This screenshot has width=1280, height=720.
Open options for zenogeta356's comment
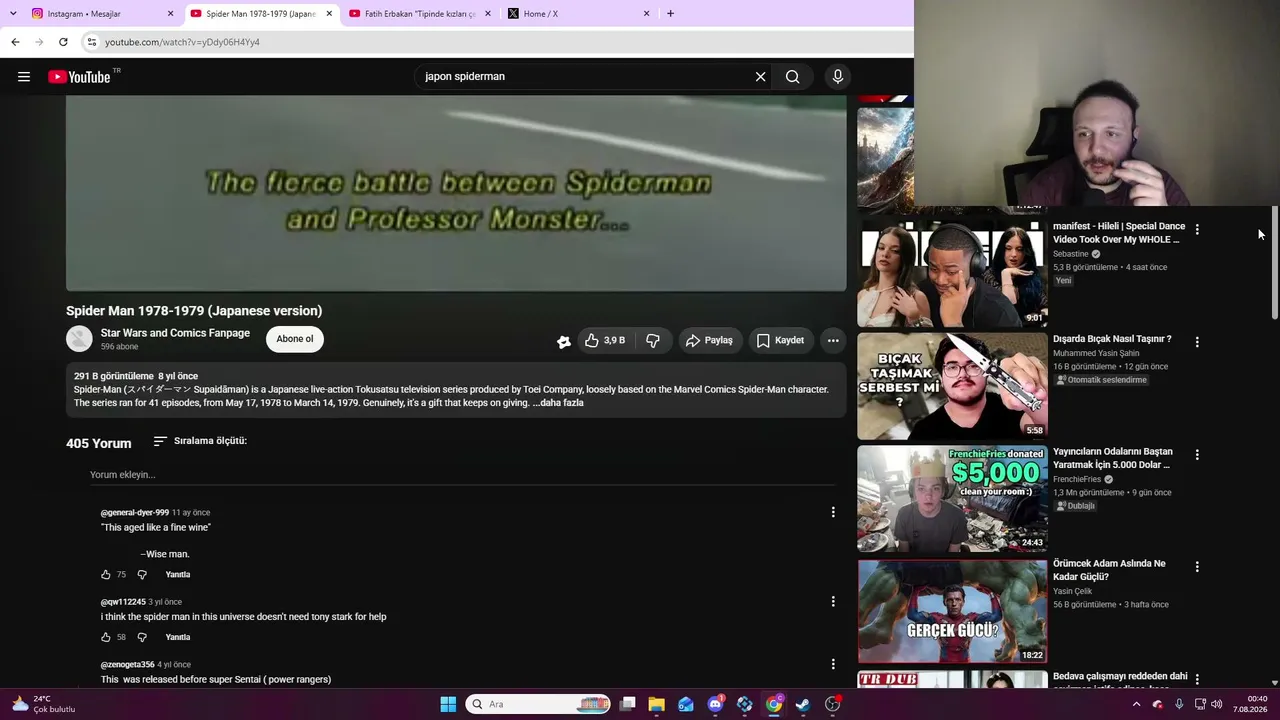click(x=833, y=664)
